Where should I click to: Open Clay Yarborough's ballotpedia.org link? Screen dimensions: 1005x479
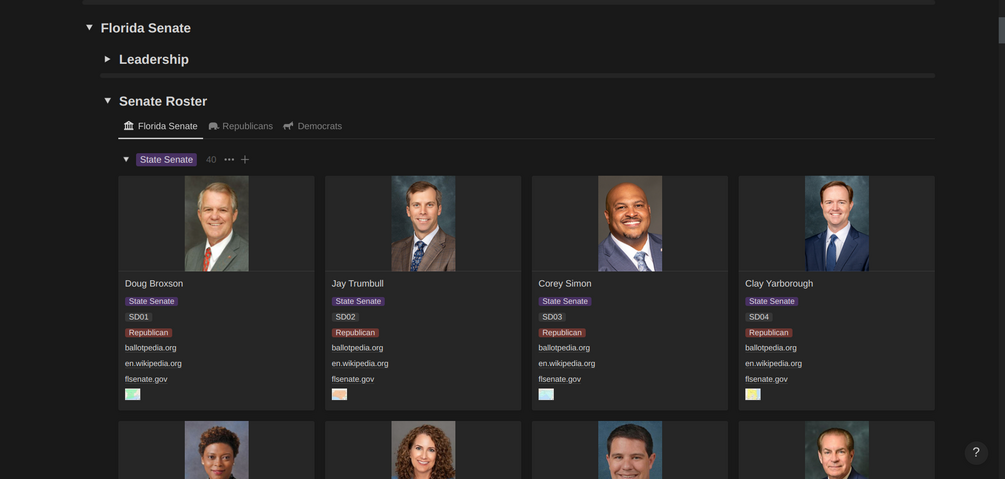click(770, 348)
